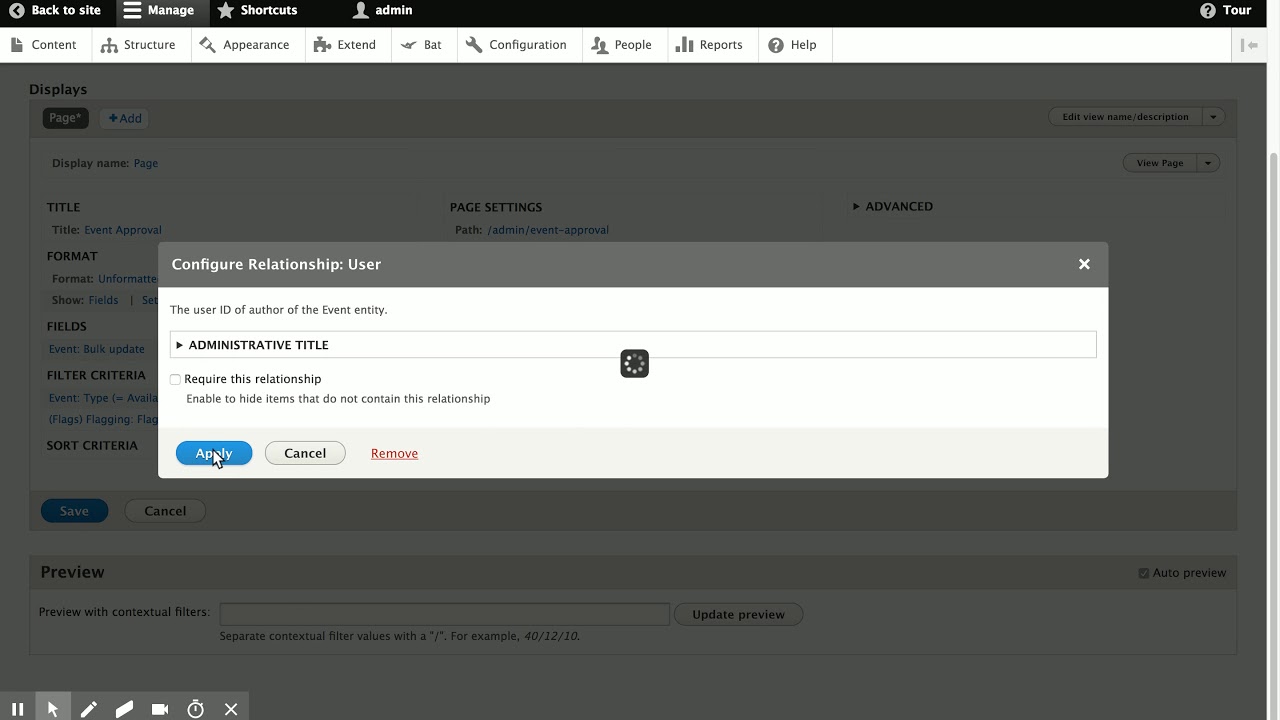Add a new display with +Add
Viewport: 1280px width, 720px height.
pos(125,118)
